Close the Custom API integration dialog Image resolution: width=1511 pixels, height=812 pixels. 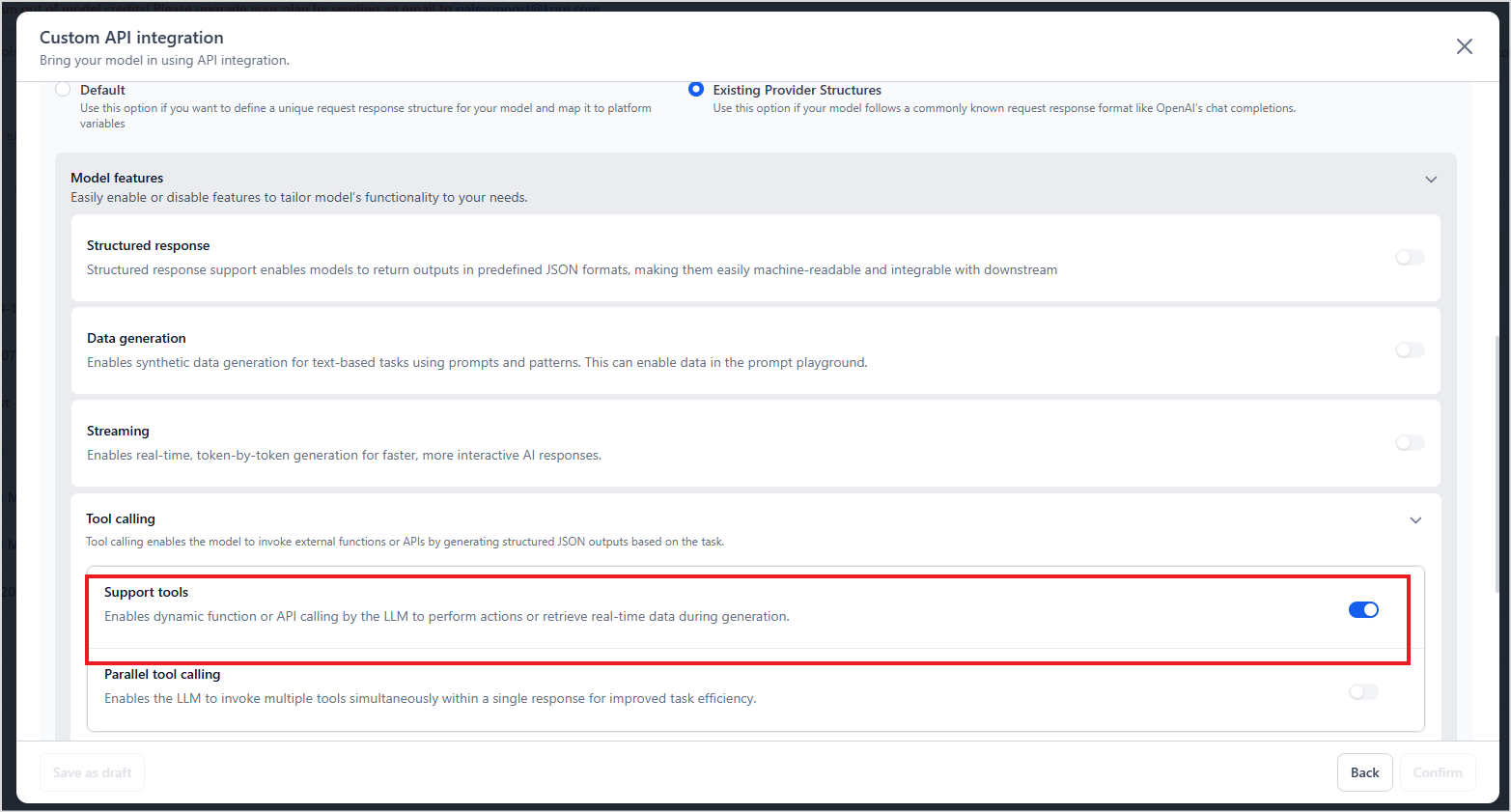[x=1464, y=46]
